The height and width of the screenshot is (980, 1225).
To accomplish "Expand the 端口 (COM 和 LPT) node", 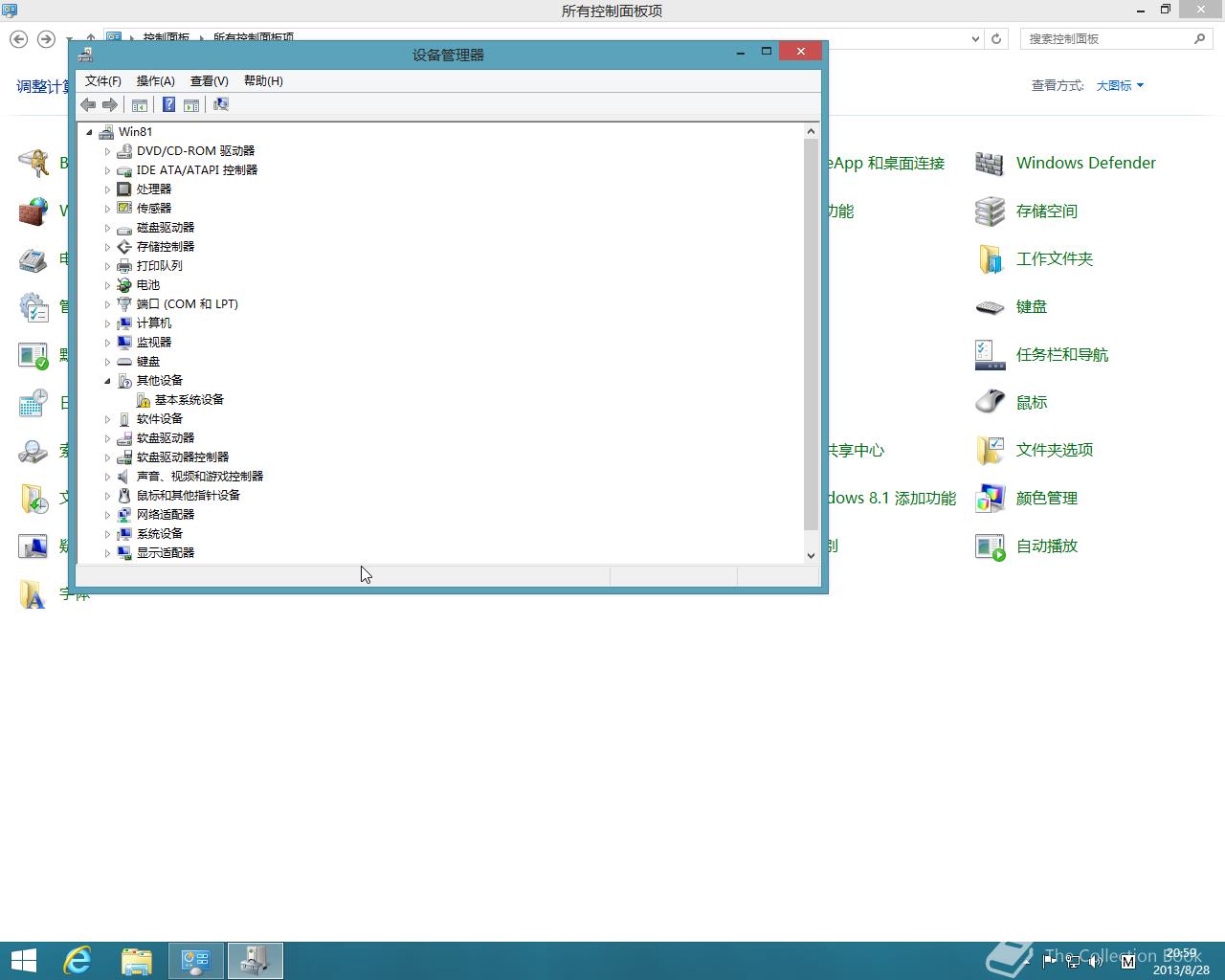I will pyautogui.click(x=107, y=304).
